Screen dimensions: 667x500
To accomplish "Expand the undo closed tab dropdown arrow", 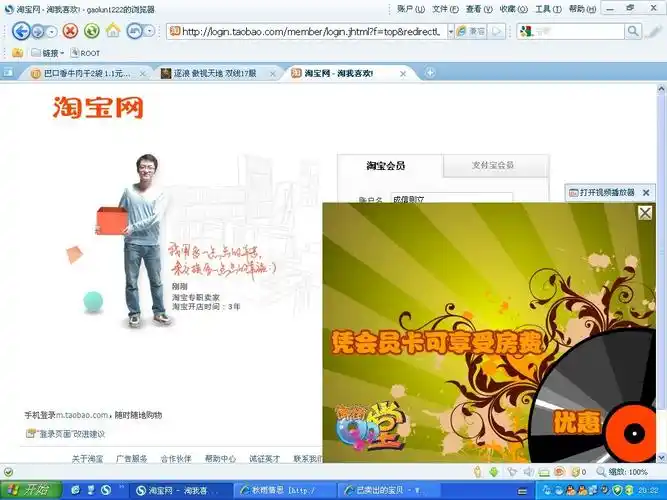I will tap(149, 31).
